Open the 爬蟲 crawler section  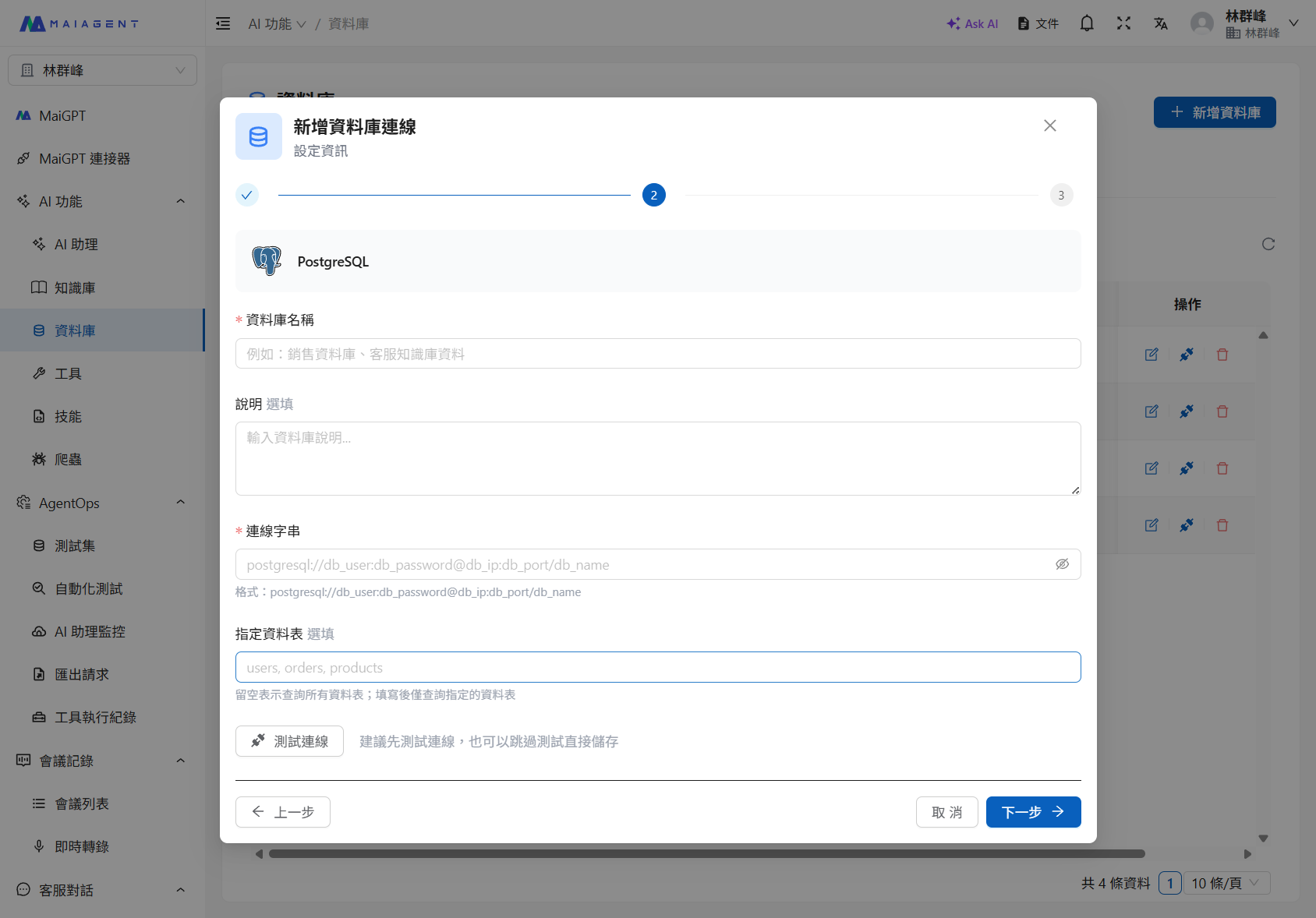coord(39,459)
